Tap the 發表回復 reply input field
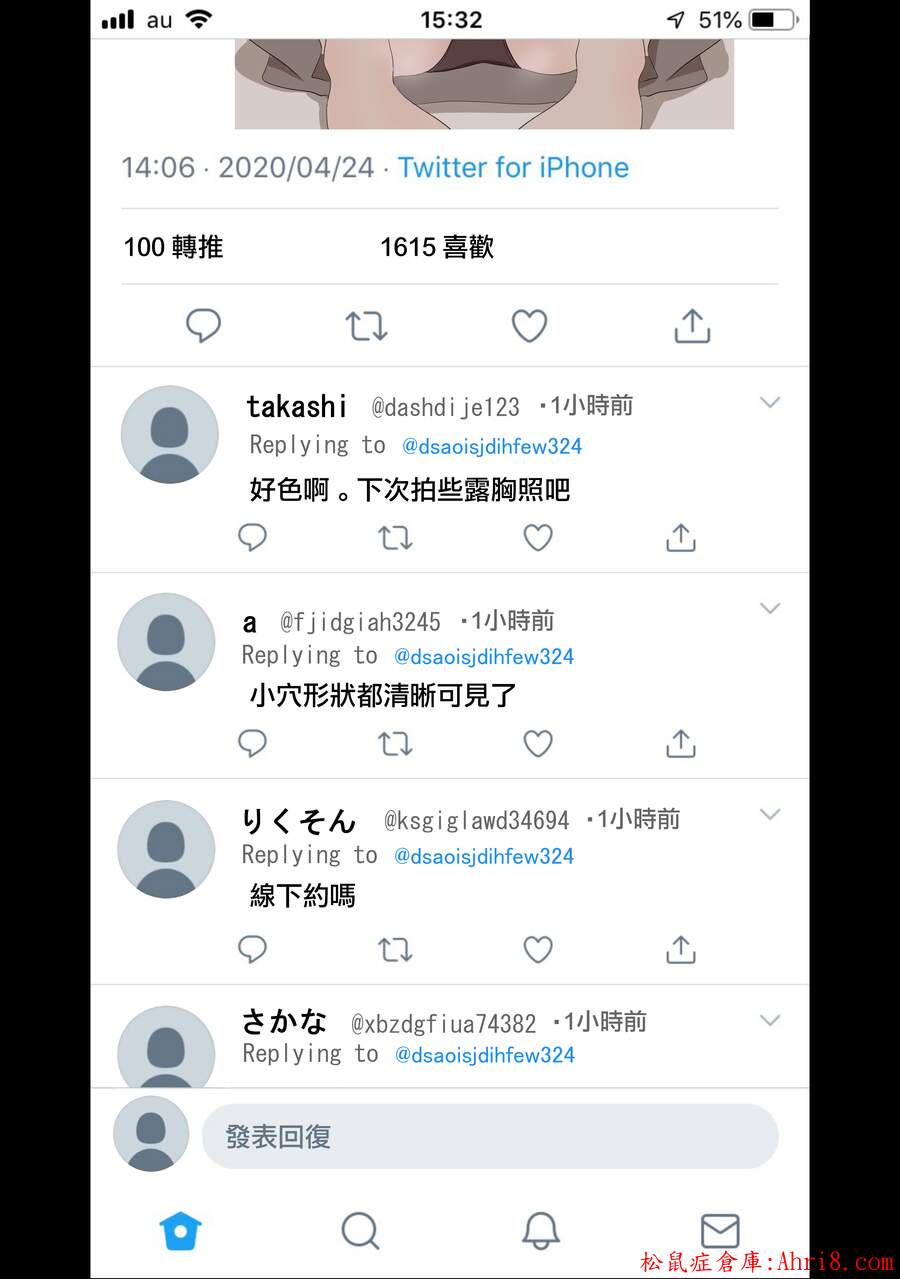 [490, 1137]
